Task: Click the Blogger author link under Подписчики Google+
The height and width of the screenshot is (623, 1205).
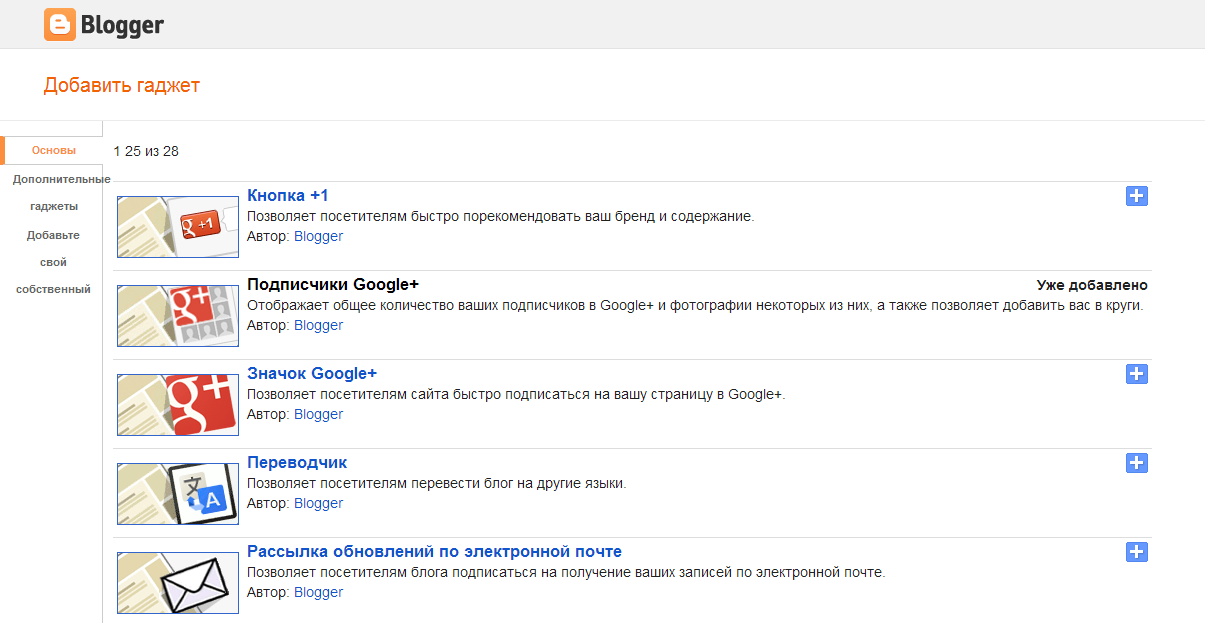Action: click(318, 325)
